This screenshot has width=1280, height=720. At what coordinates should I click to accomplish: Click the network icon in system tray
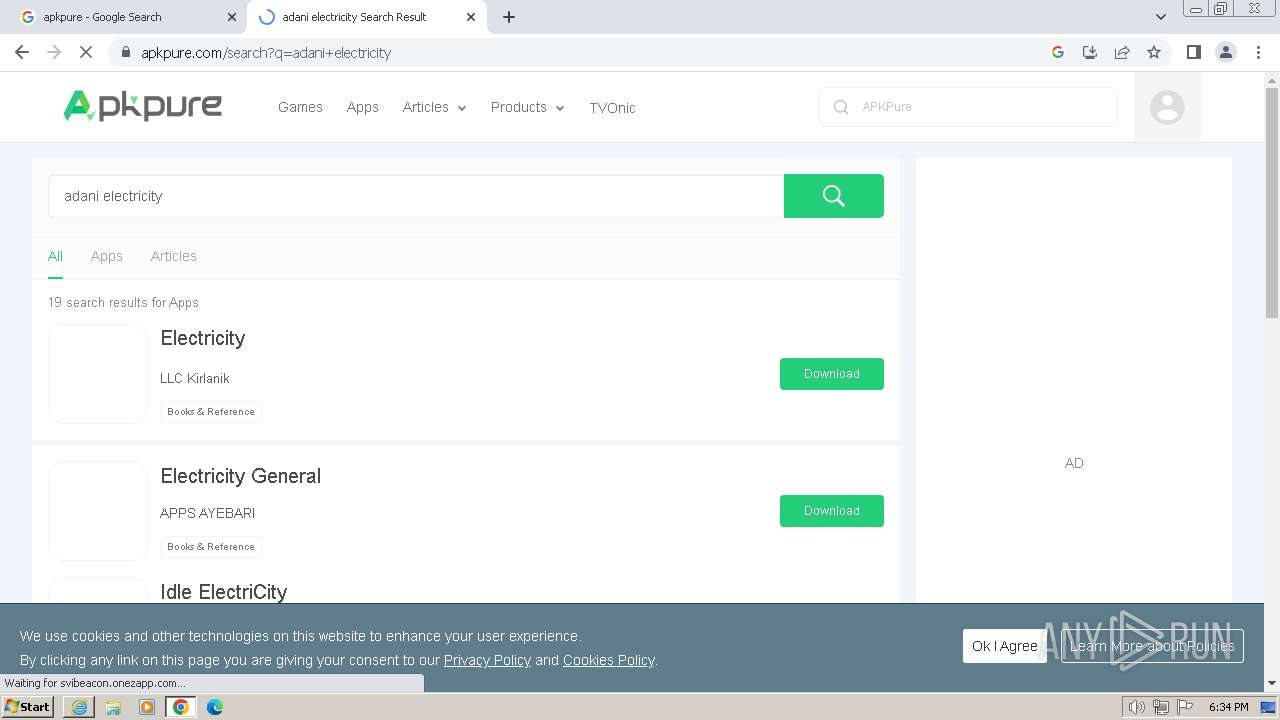coord(1160,707)
